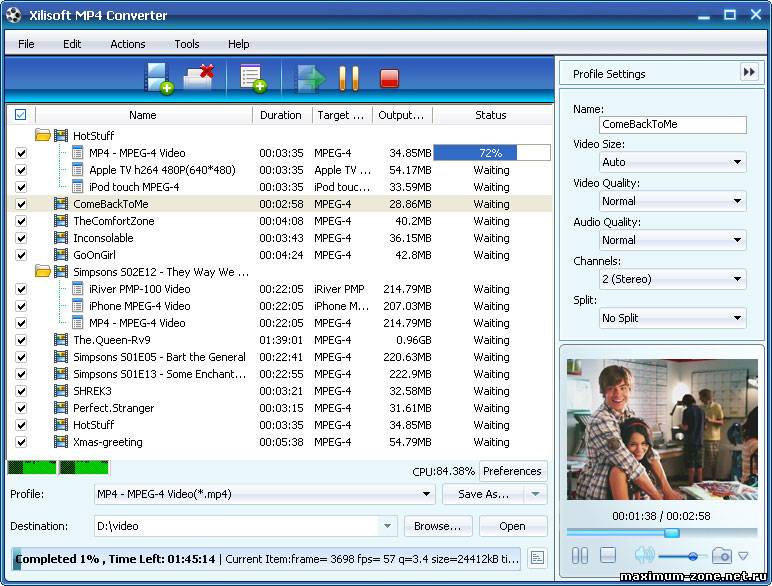Viewport: 772px width, 586px height.
Task: Click the Status column header
Action: [491, 115]
